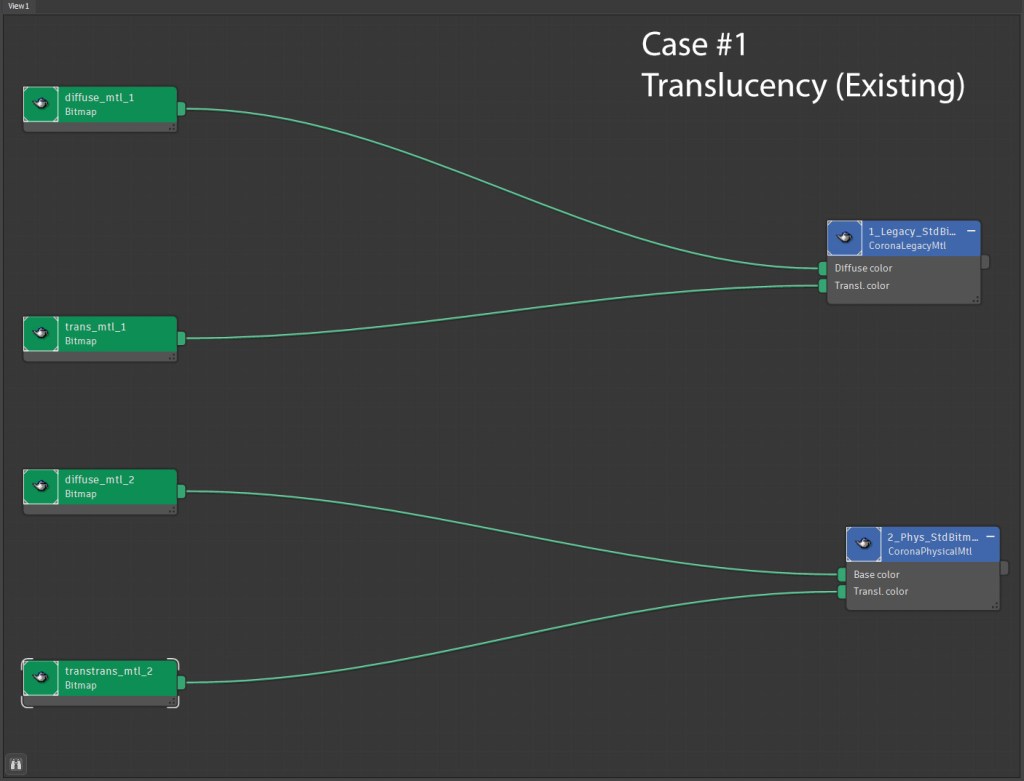Collapse the 1_Legacy_StdBi material node
The height and width of the screenshot is (781, 1024).
(x=971, y=231)
